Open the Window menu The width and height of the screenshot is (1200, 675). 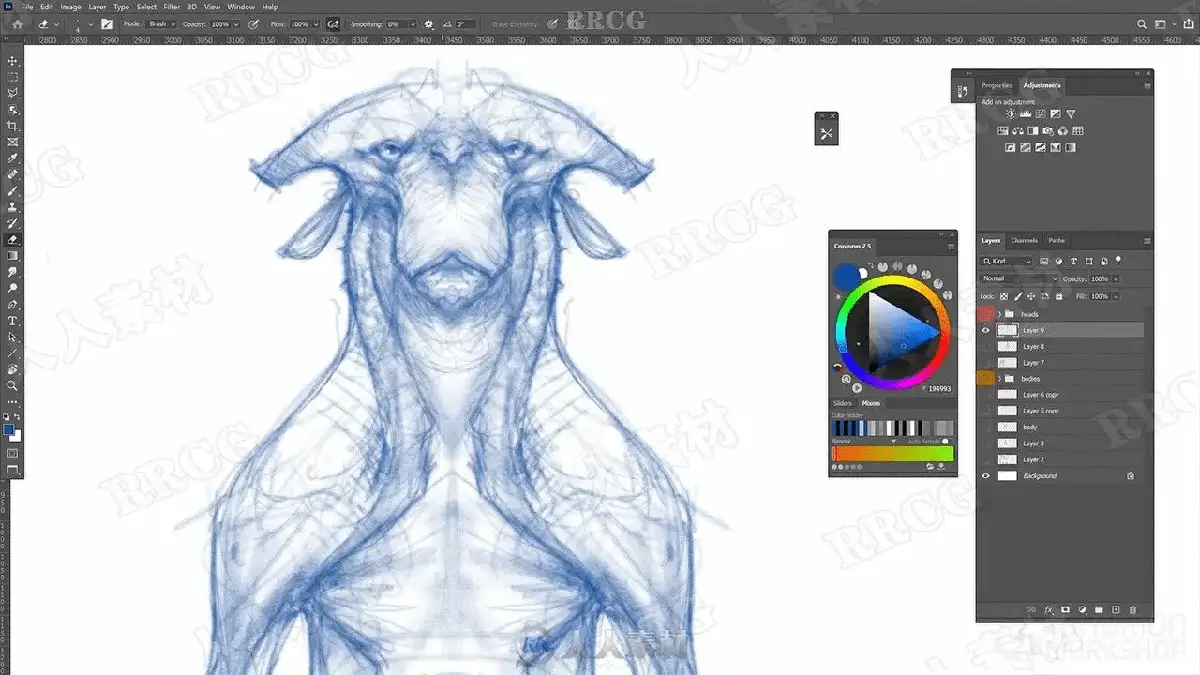coord(241,6)
